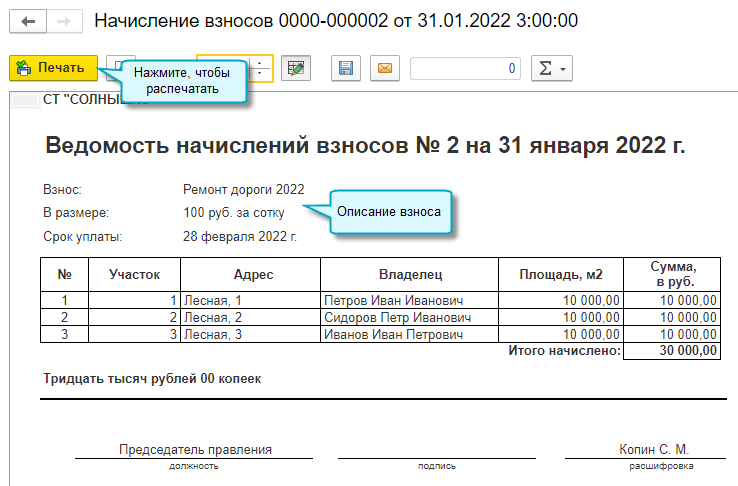Click the Владелец column header

409,274
